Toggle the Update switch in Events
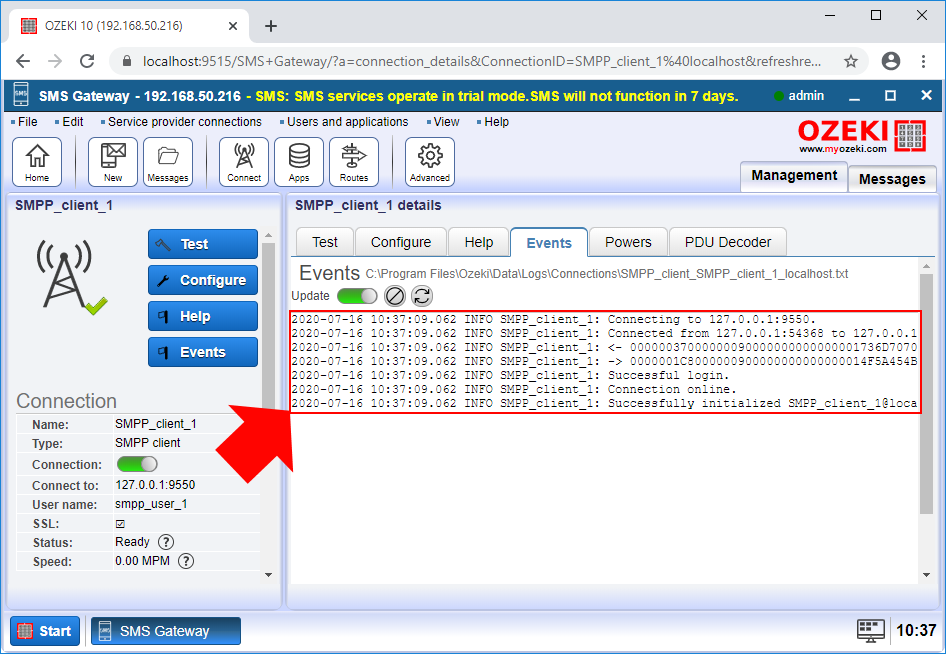 [x=357, y=296]
